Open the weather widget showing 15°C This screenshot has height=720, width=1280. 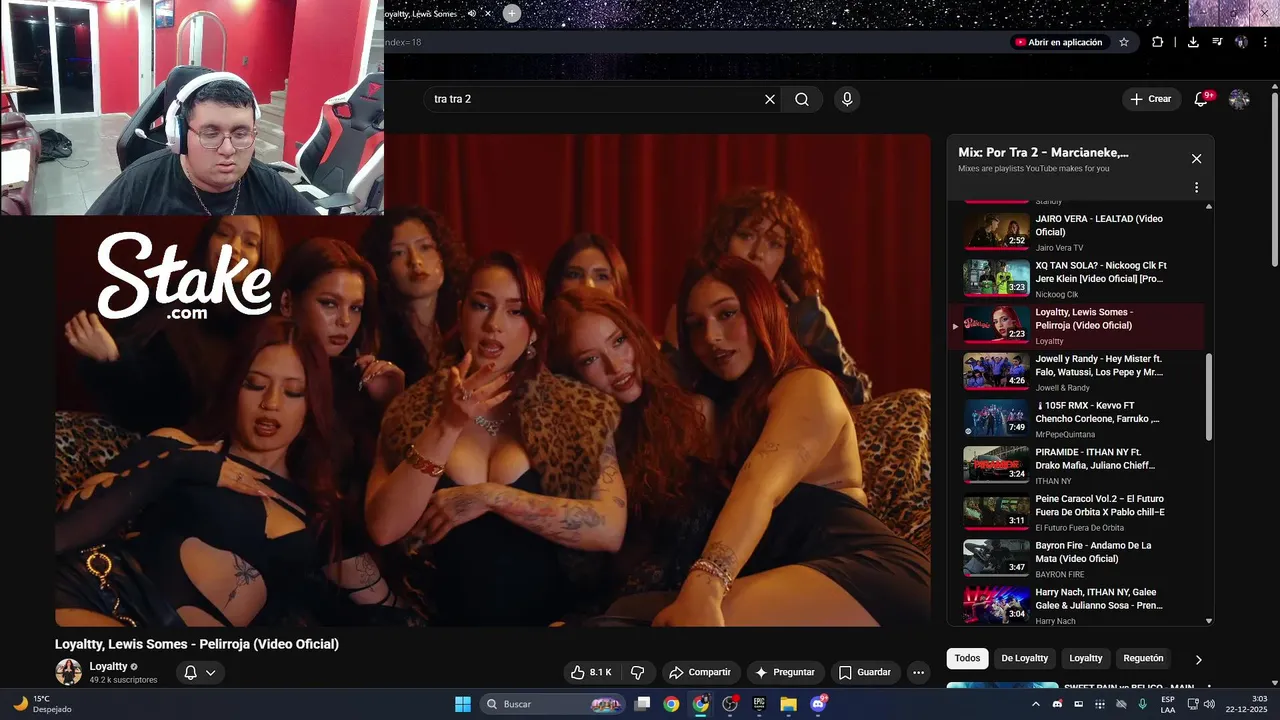(42, 704)
